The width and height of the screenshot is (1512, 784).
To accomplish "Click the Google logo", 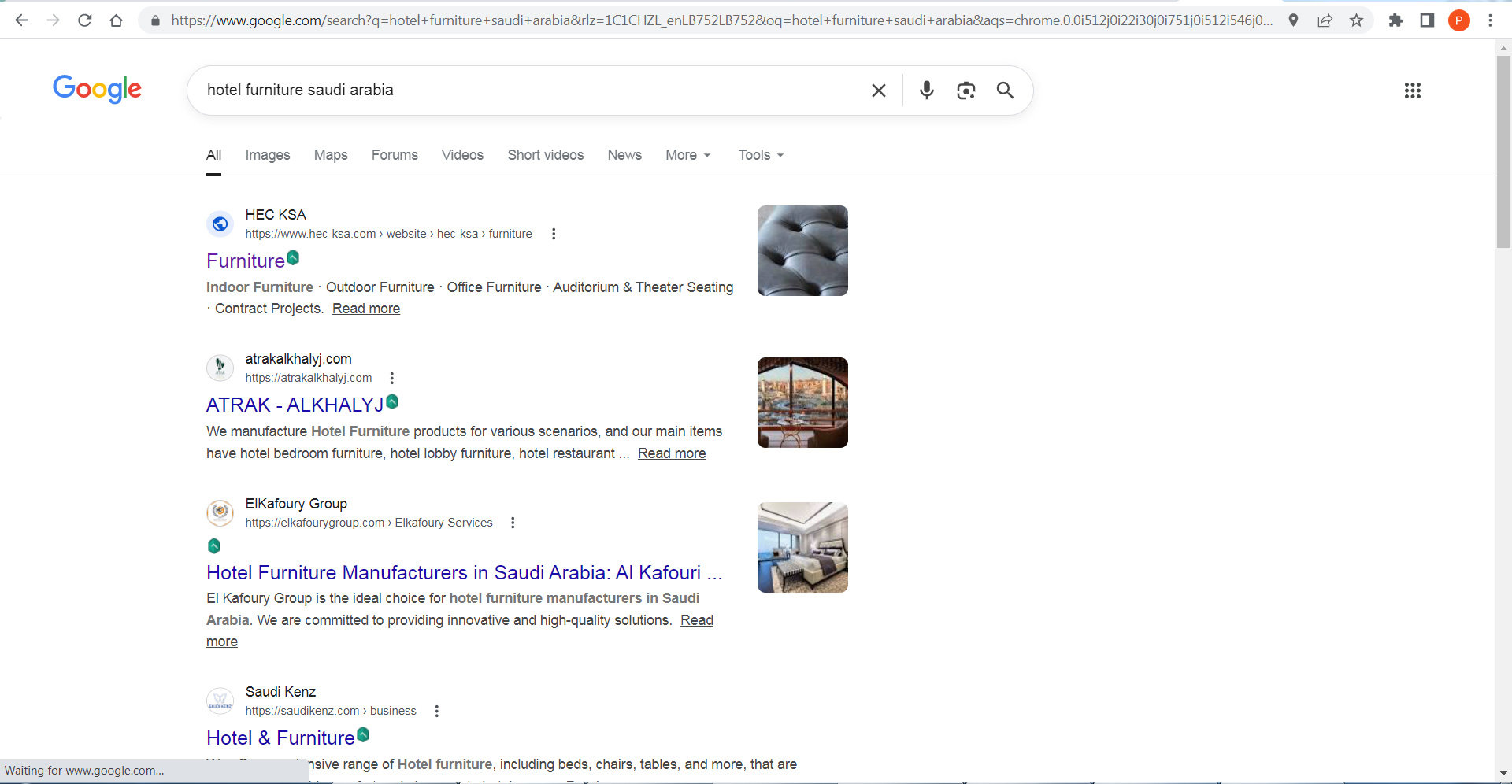I will [97, 89].
